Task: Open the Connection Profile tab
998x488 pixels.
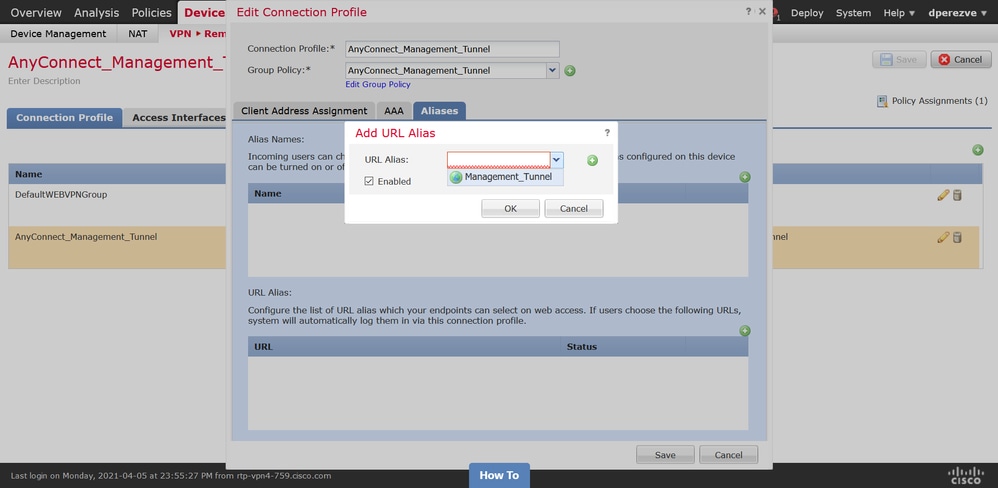Action: pyautogui.click(x=64, y=118)
